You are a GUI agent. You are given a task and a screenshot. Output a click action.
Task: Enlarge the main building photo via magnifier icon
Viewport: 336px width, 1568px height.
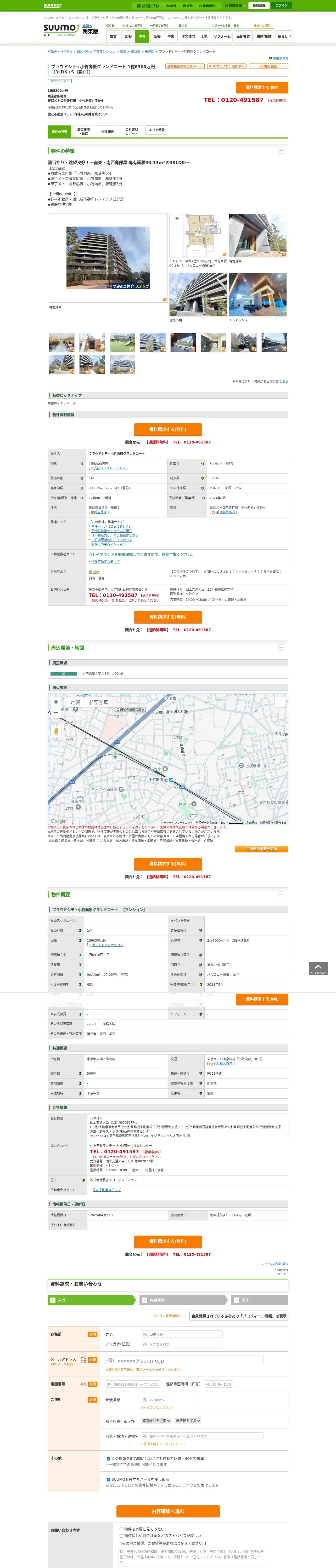pyautogui.click(x=164, y=299)
